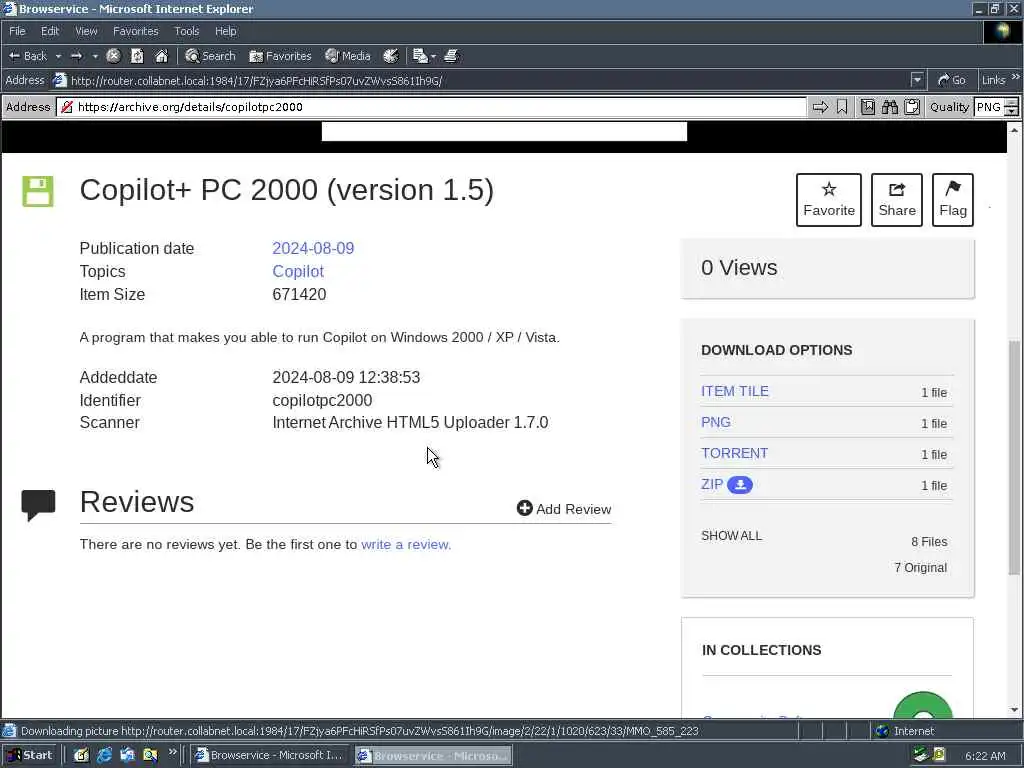1024x768 pixels.
Task: Open the Forward history dropdown arrow
Action: tap(95, 56)
